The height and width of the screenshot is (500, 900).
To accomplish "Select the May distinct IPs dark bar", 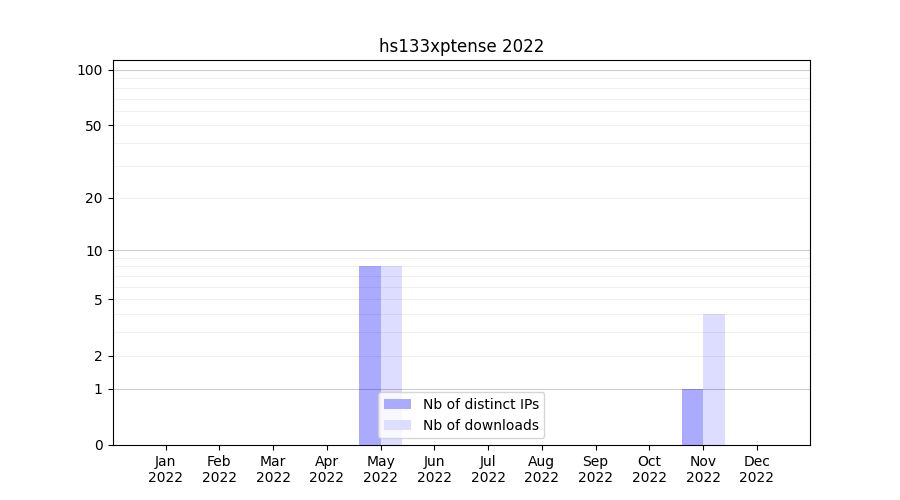I will (369, 330).
